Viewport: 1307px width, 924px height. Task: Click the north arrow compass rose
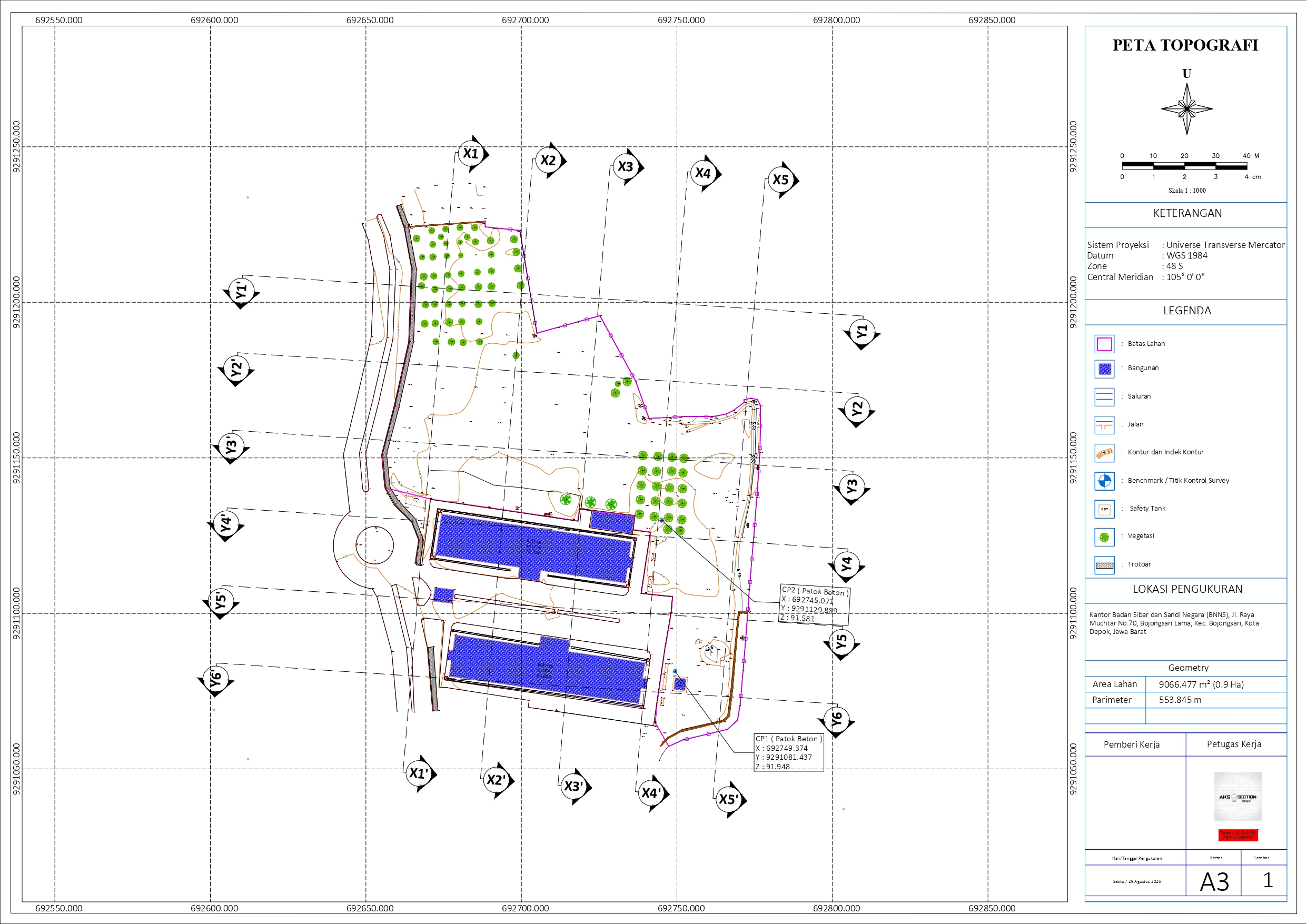(x=1186, y=109)
